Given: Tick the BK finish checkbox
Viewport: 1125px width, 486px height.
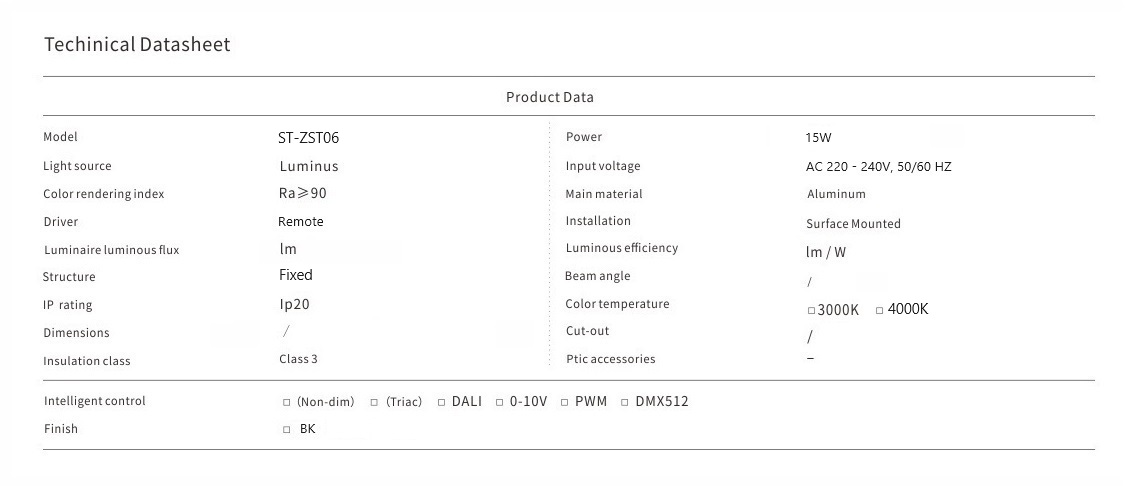Looking at the screenshot, I should click(287, 430).
